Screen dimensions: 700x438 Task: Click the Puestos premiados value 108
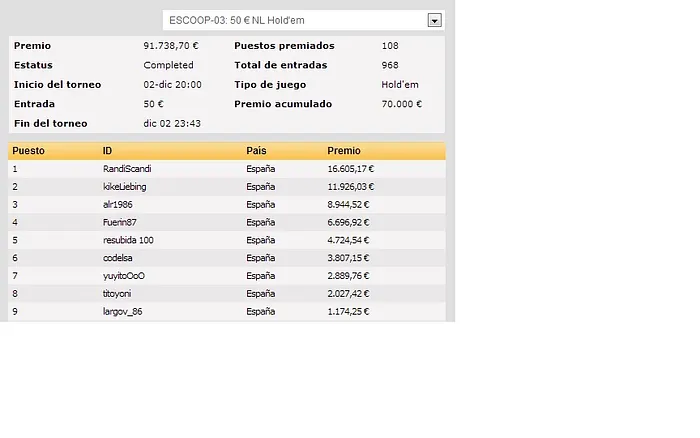tap(390, 46)
